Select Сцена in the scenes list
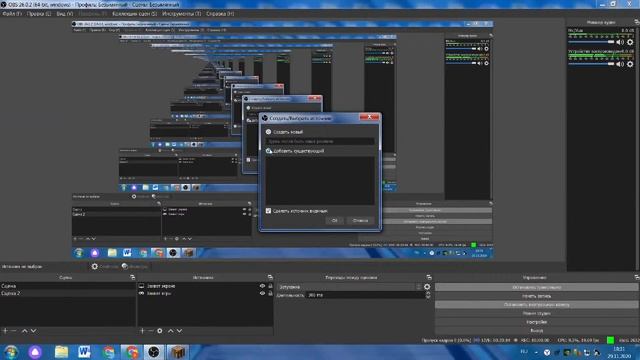This screenshot has height=360, width=640. 67,286
